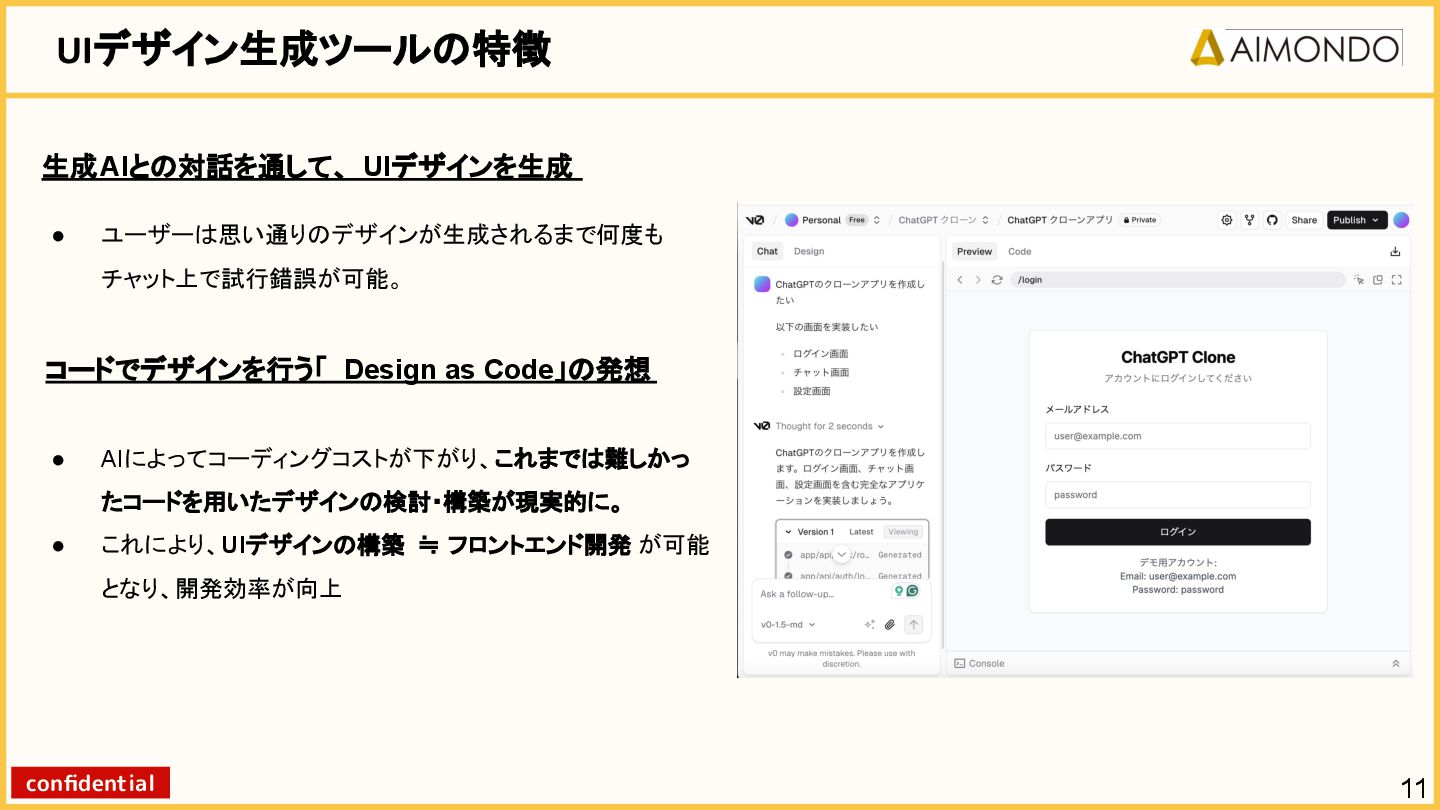The height and width of the screenshot is (810, 1440).
Task: Toggle fullscreen preview icon
Action: pos(1397,280)
